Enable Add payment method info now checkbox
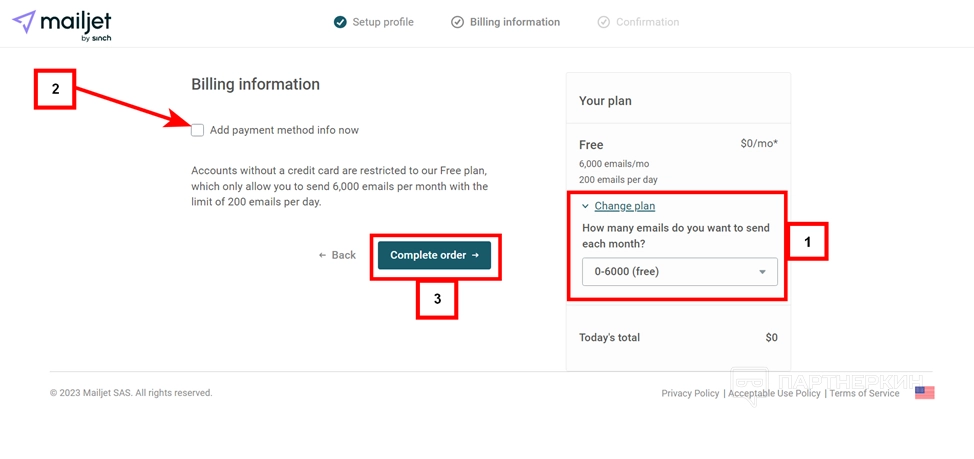The width and height of the screenshot is (974, 459). pyautogui.click(x=198, y=130)
